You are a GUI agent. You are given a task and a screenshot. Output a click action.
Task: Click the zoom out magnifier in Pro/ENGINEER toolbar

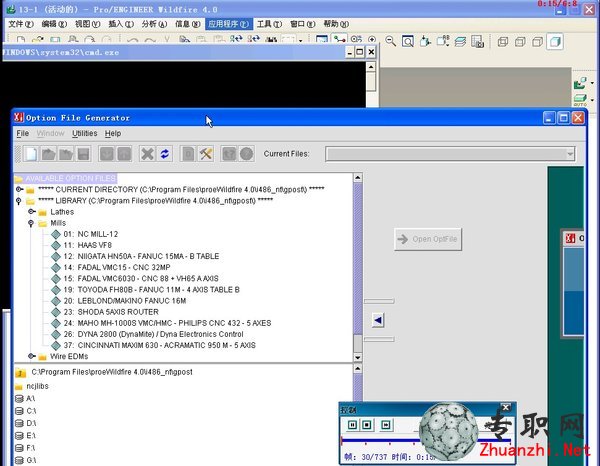coord(390,41)
